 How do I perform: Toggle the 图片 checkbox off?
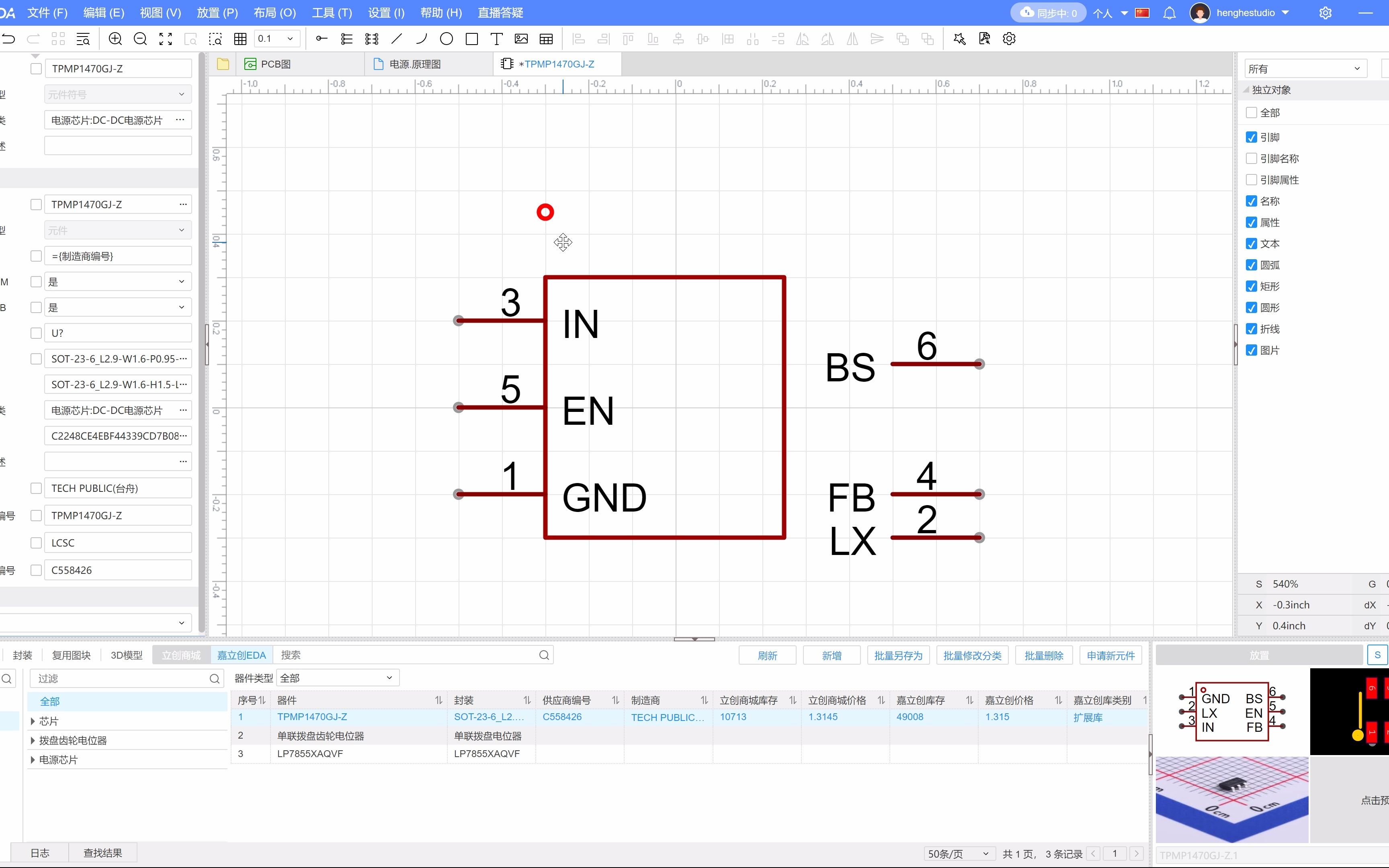coord(1251,350)
